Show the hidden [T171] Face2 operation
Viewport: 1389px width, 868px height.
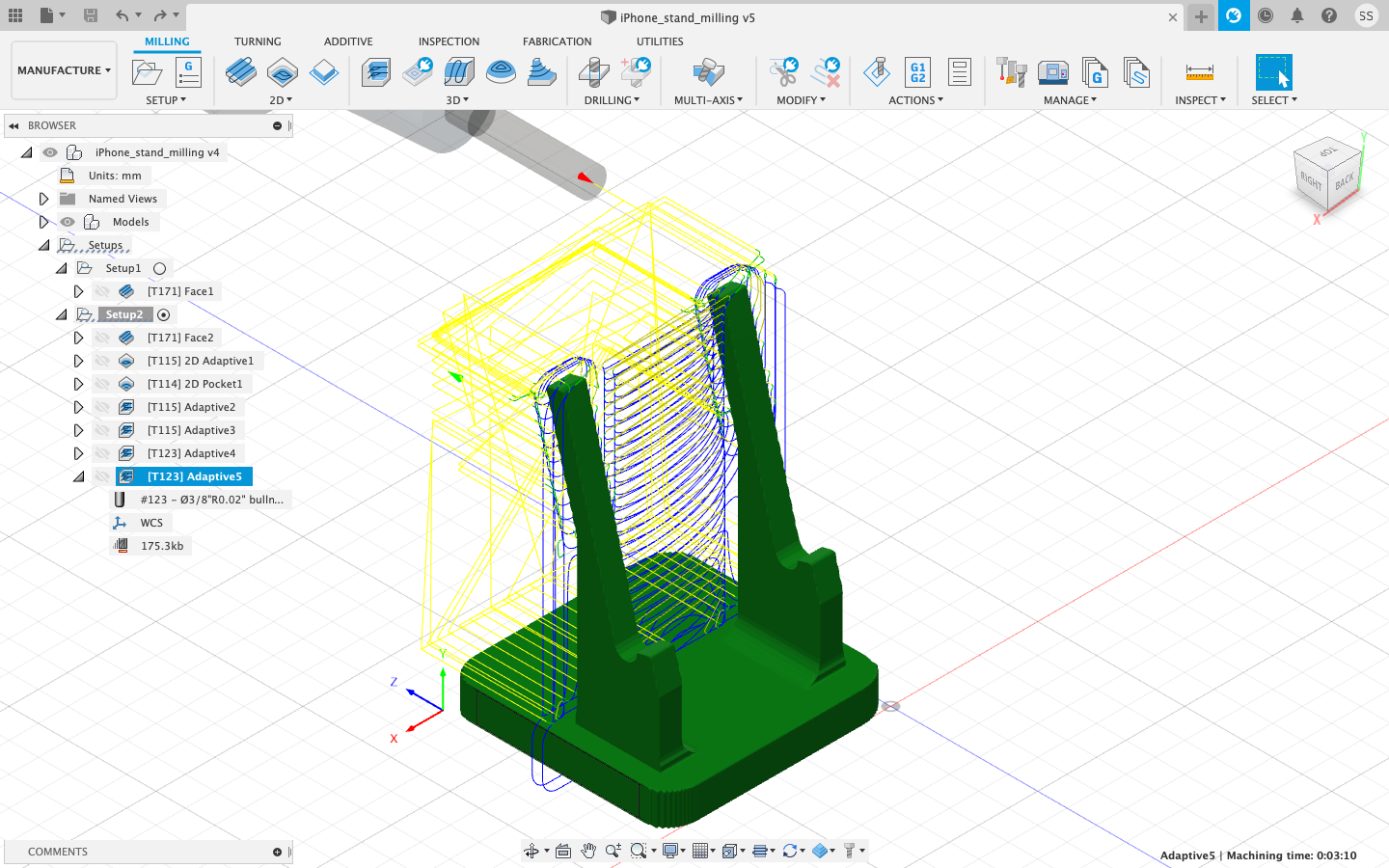(101, 337)
